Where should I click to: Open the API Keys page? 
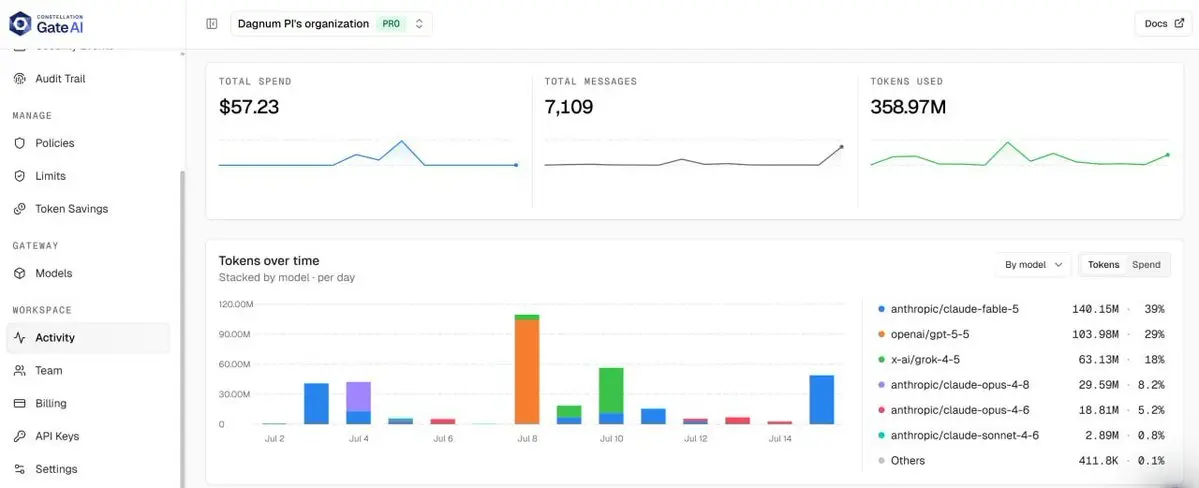click(88, 436)
